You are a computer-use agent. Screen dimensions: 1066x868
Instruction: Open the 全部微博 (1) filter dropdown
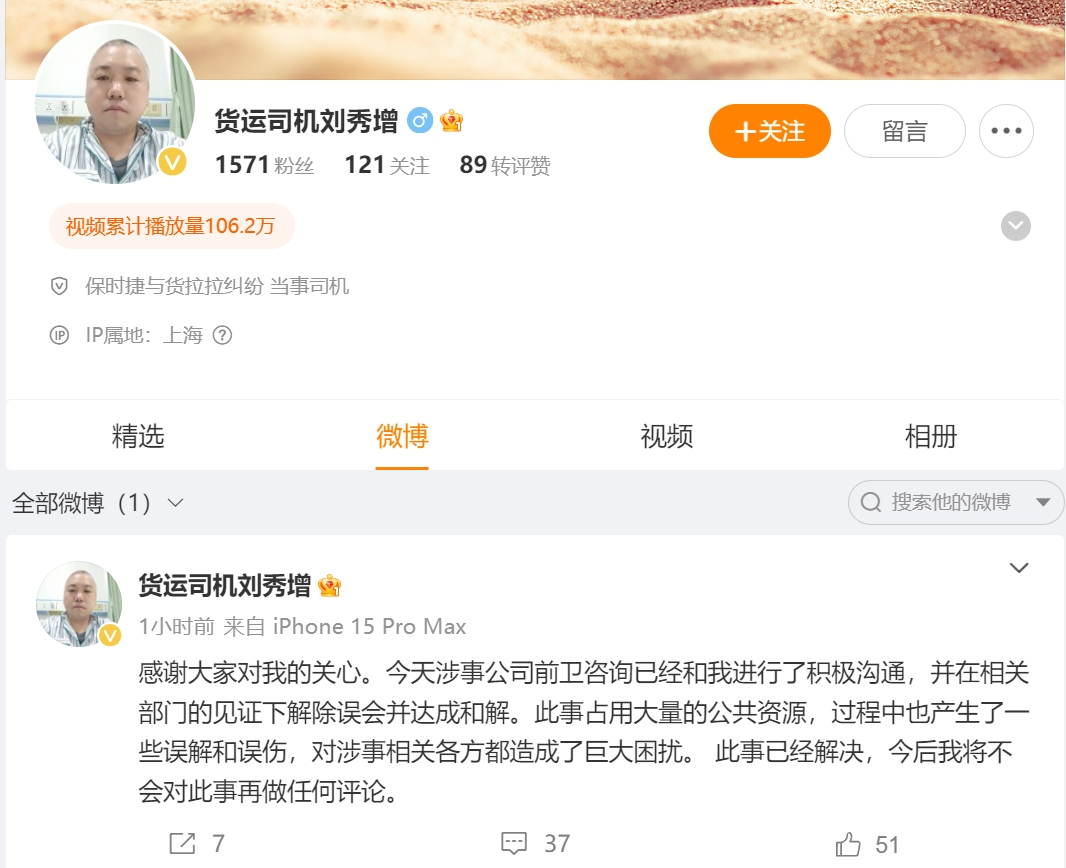[98, 503]
